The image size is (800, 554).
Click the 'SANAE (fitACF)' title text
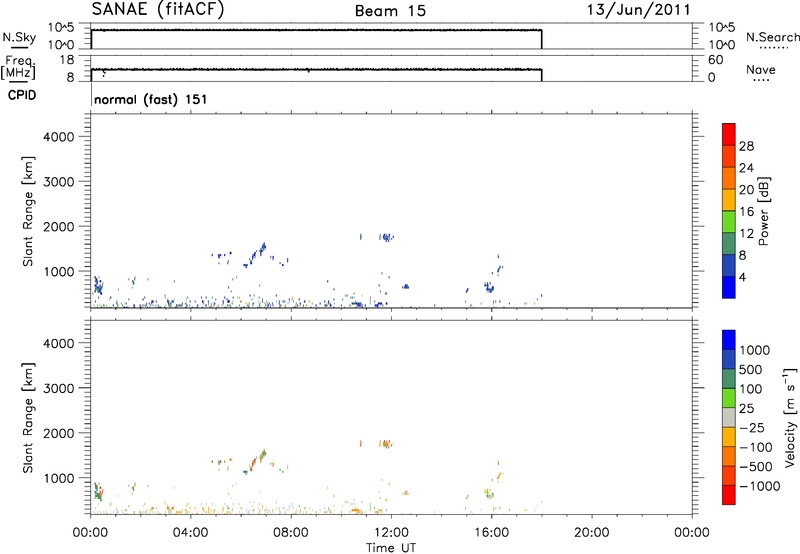158,9
